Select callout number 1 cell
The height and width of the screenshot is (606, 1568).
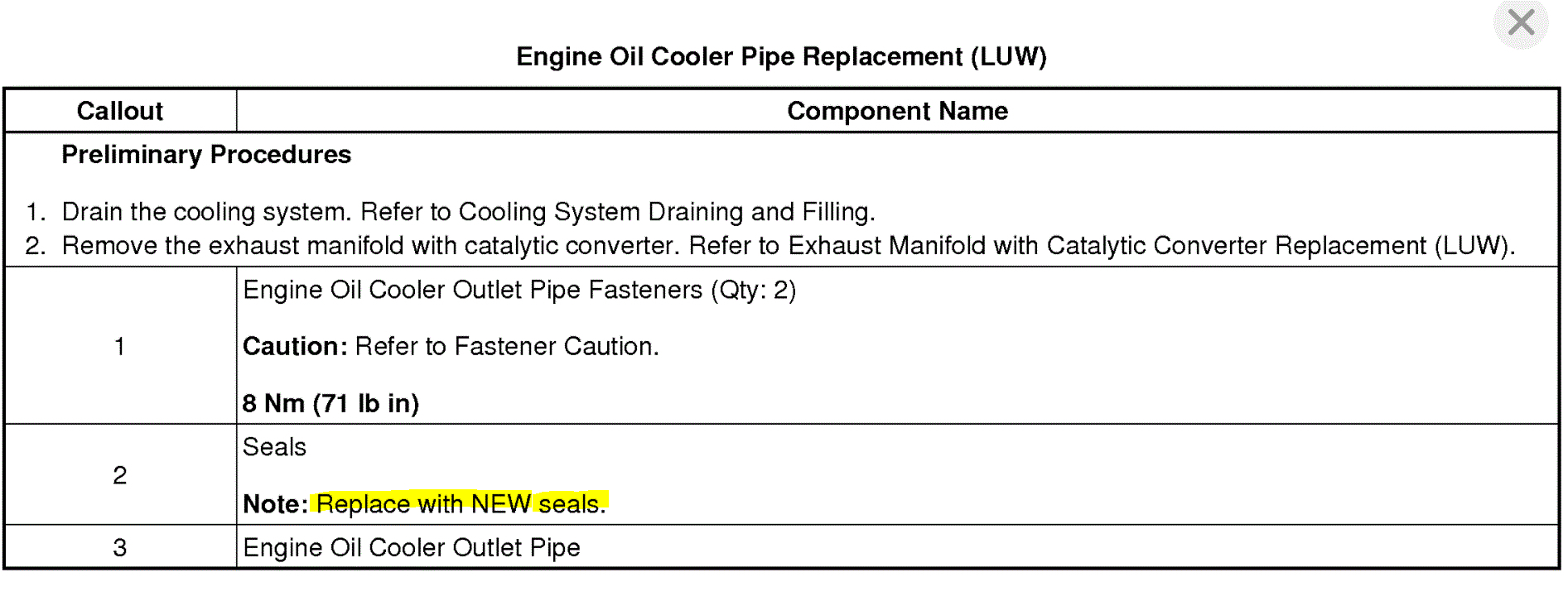(120, 346)
